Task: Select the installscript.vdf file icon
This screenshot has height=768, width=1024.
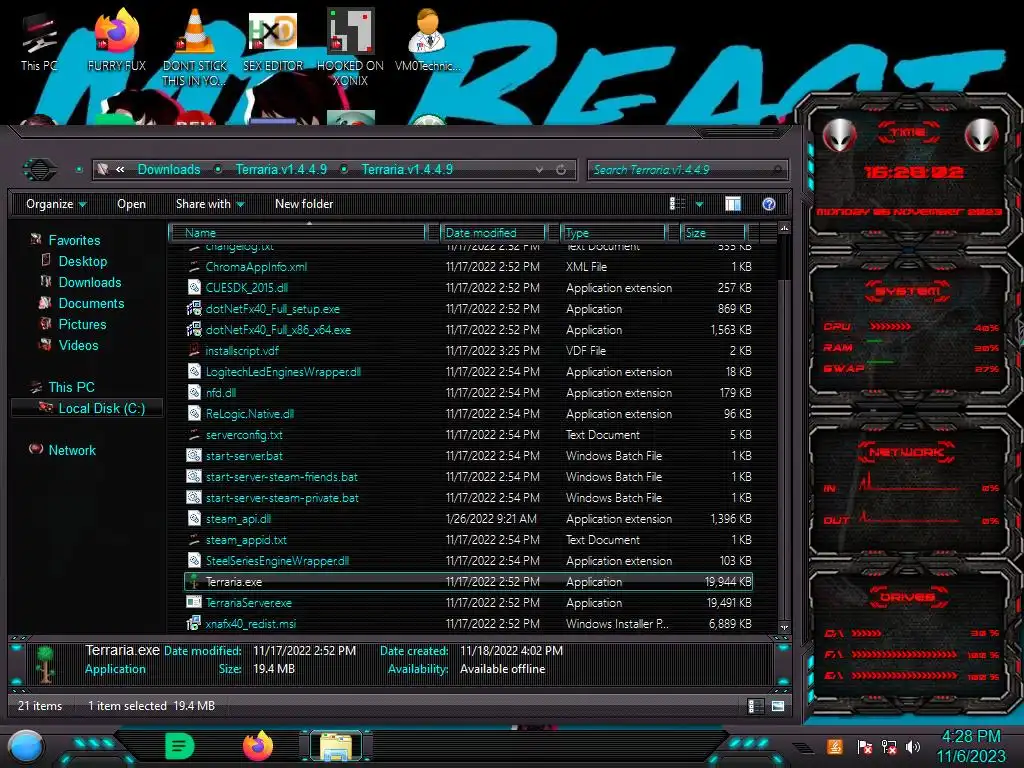Action: 194,350
